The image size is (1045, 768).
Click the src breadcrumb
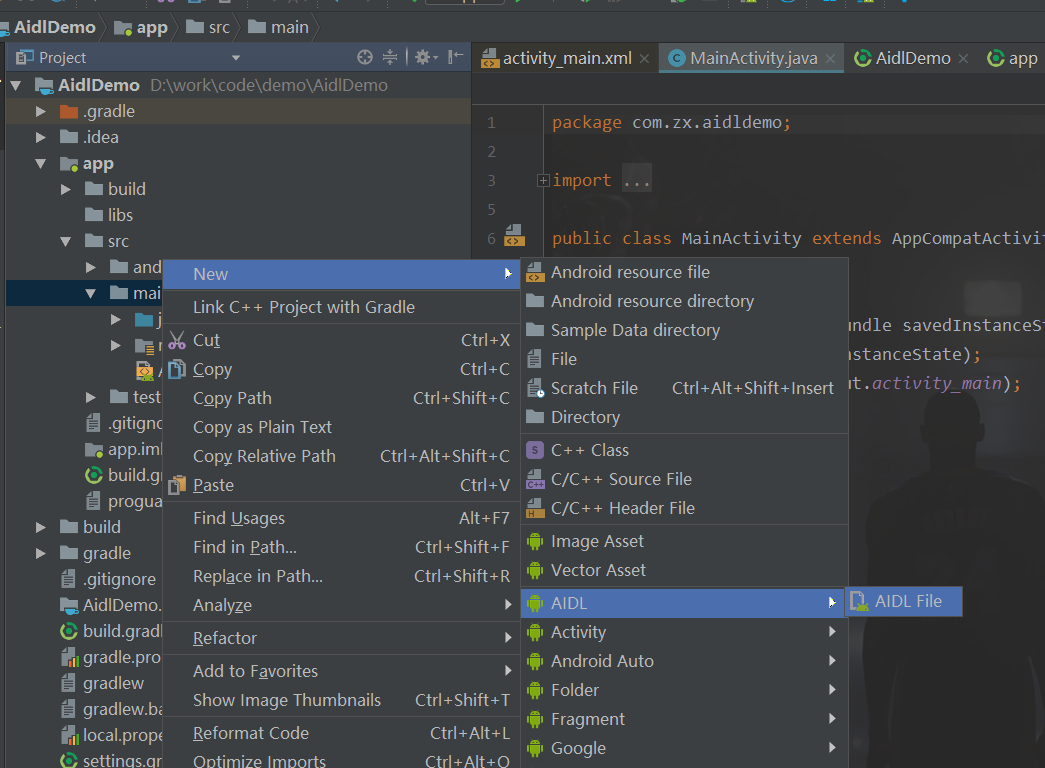tap(208, 27)
